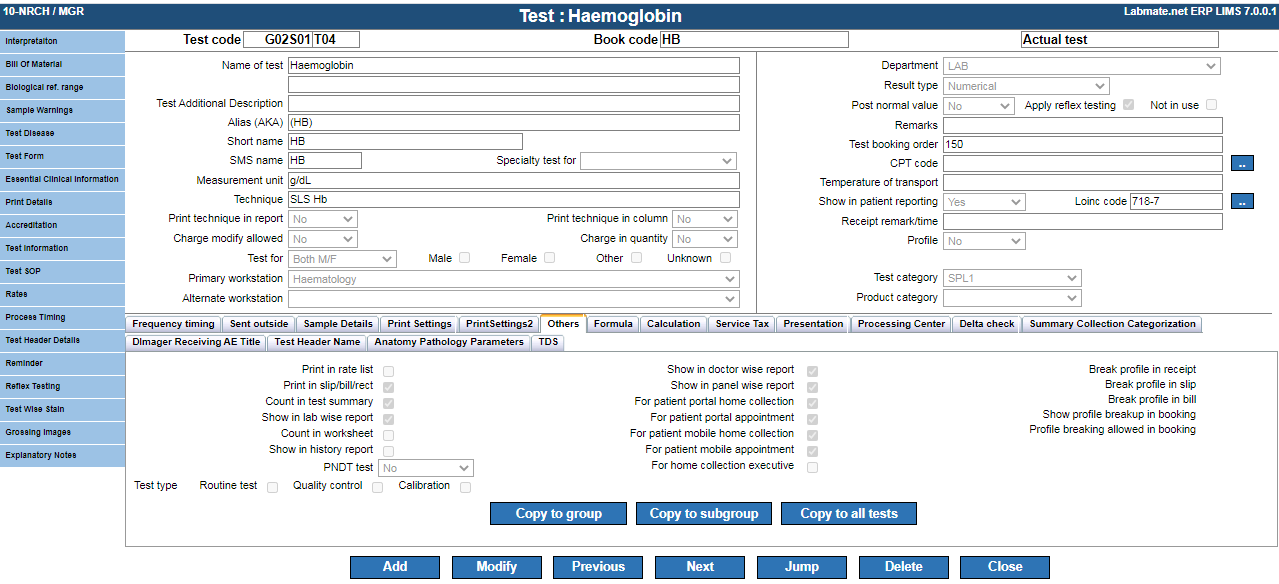This screenshot has width=1279, height=584.
Task: Open the TDS tab
Action: tap(549, 342)
